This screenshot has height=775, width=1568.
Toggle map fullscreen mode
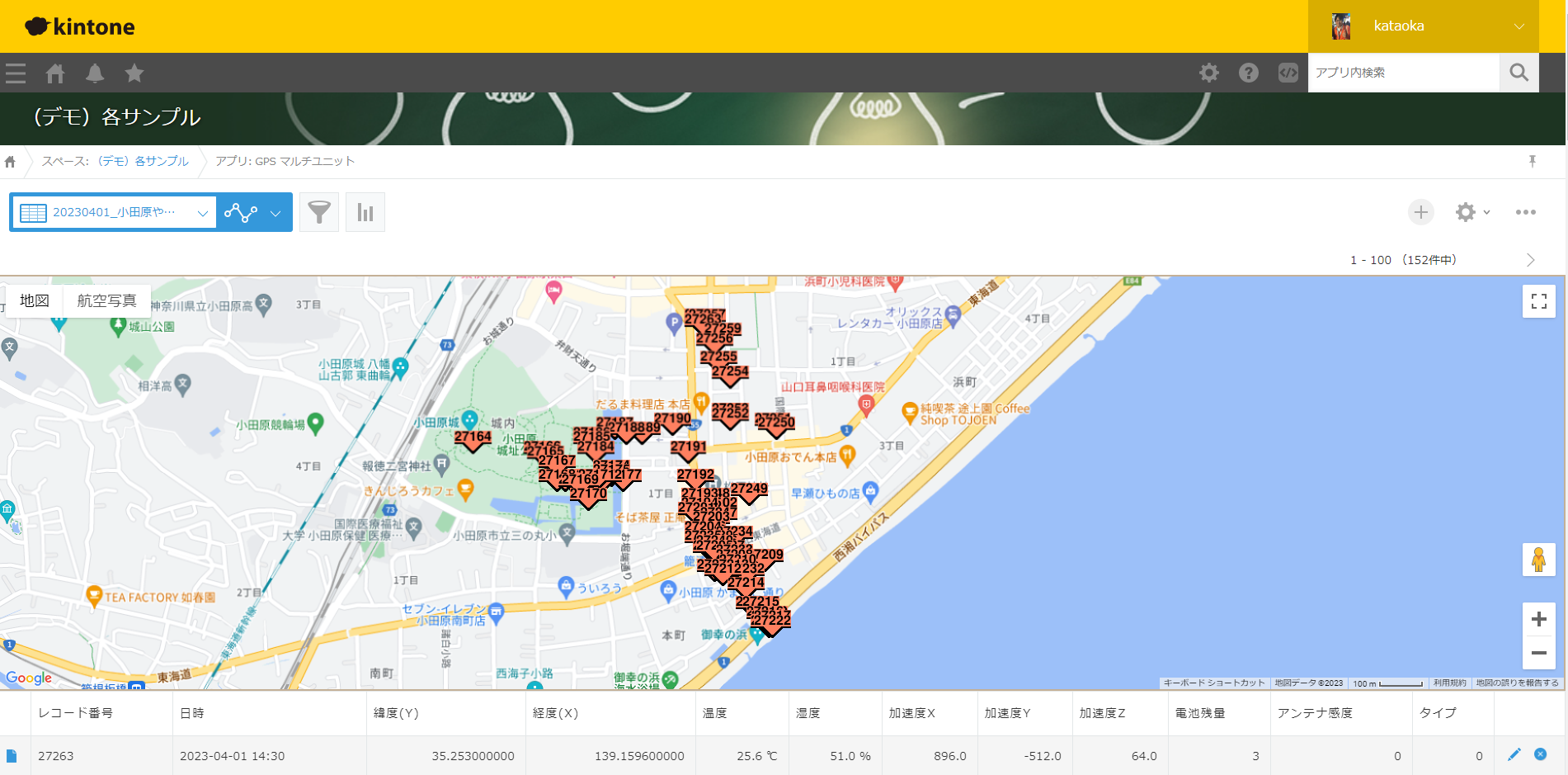pyautogui.click(x=1539, y=301)
